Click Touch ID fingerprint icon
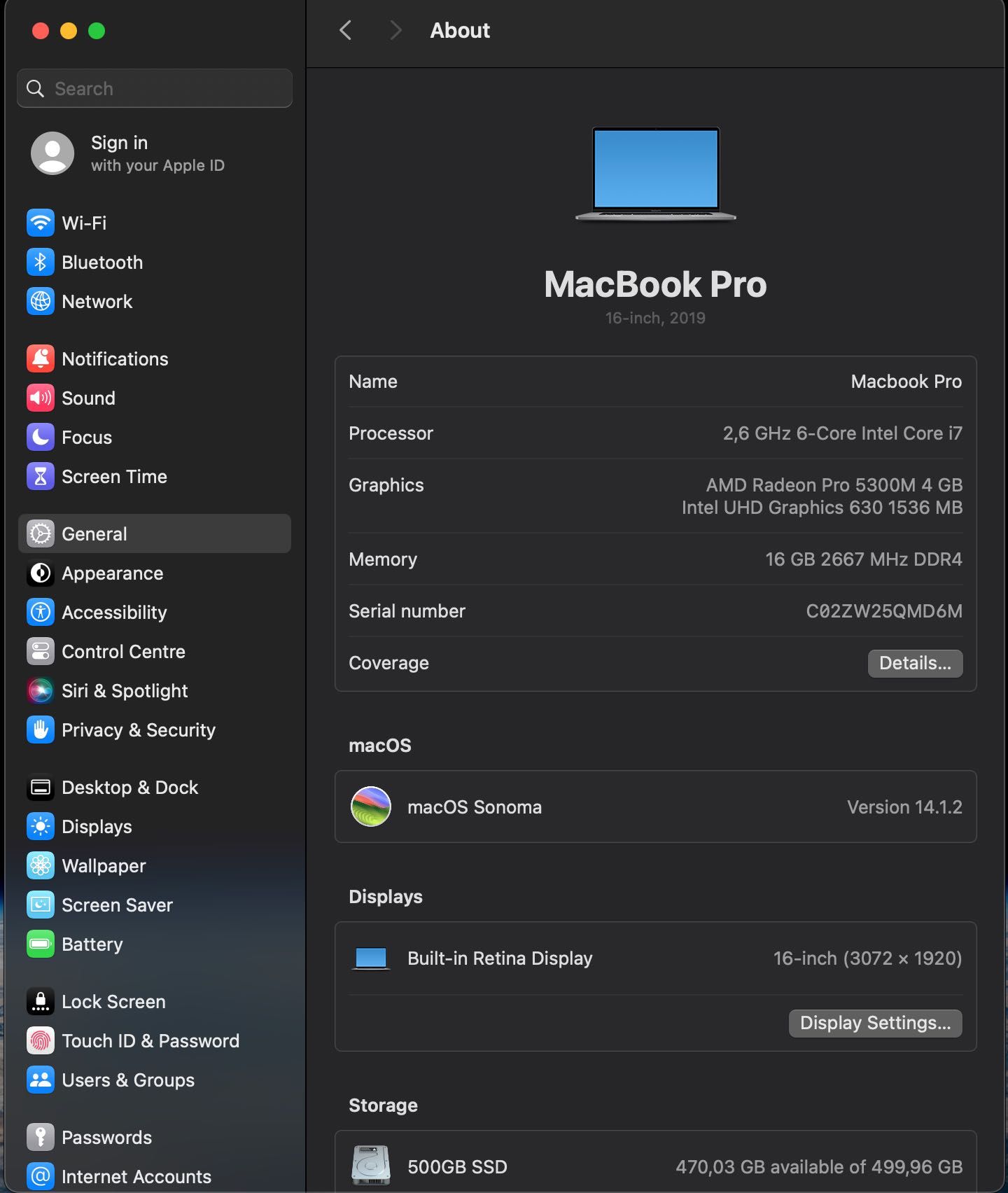The image size is (1008, 1193). tap(41, 1041)
